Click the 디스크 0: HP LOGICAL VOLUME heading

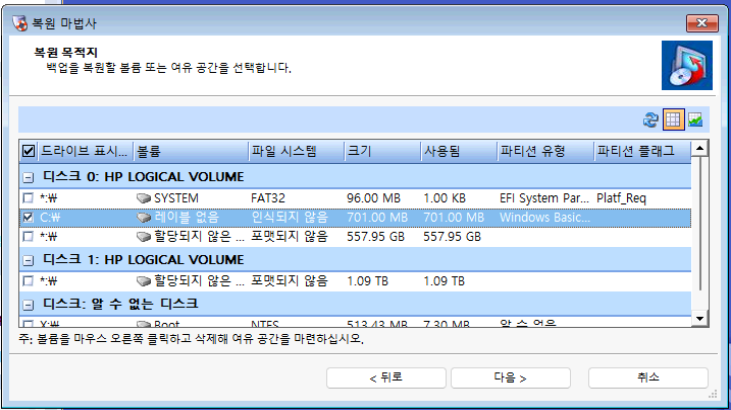pyautogui.click(x=143, y=177)
